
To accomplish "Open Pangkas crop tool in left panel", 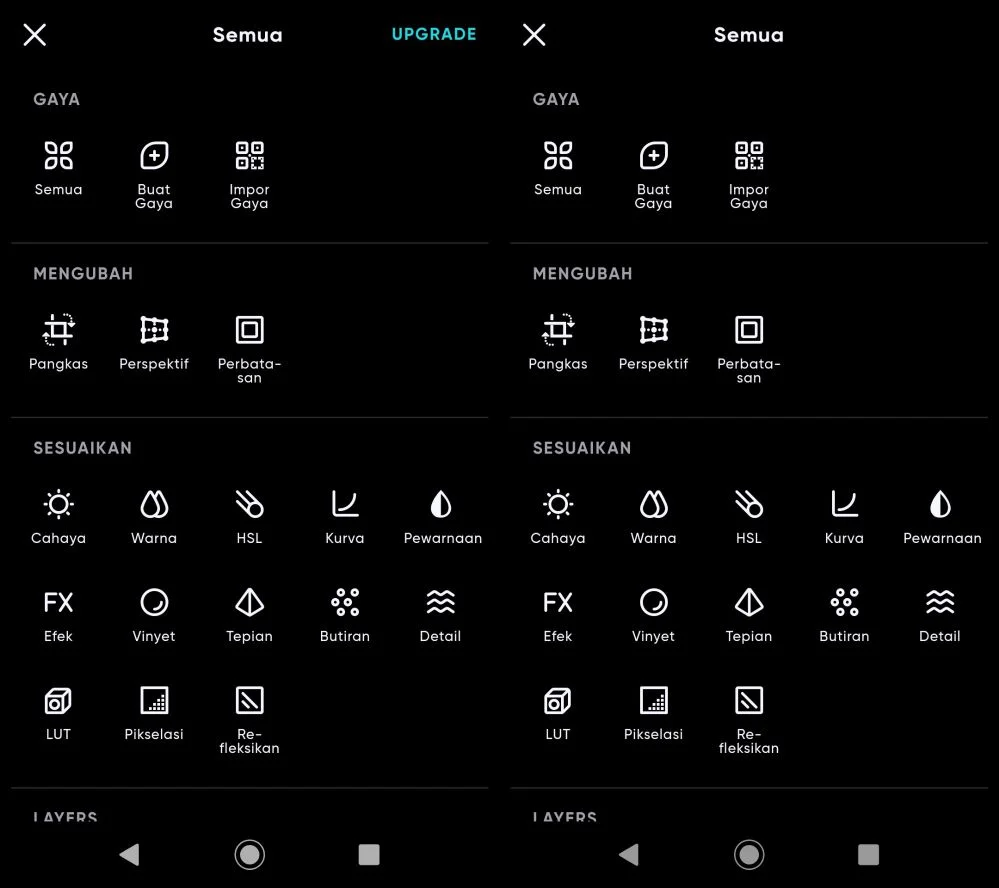I will click(x=59, y=343).
